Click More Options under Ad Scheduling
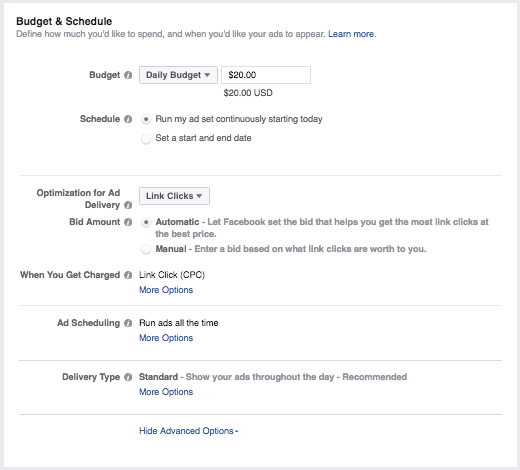 pos(166,338)
